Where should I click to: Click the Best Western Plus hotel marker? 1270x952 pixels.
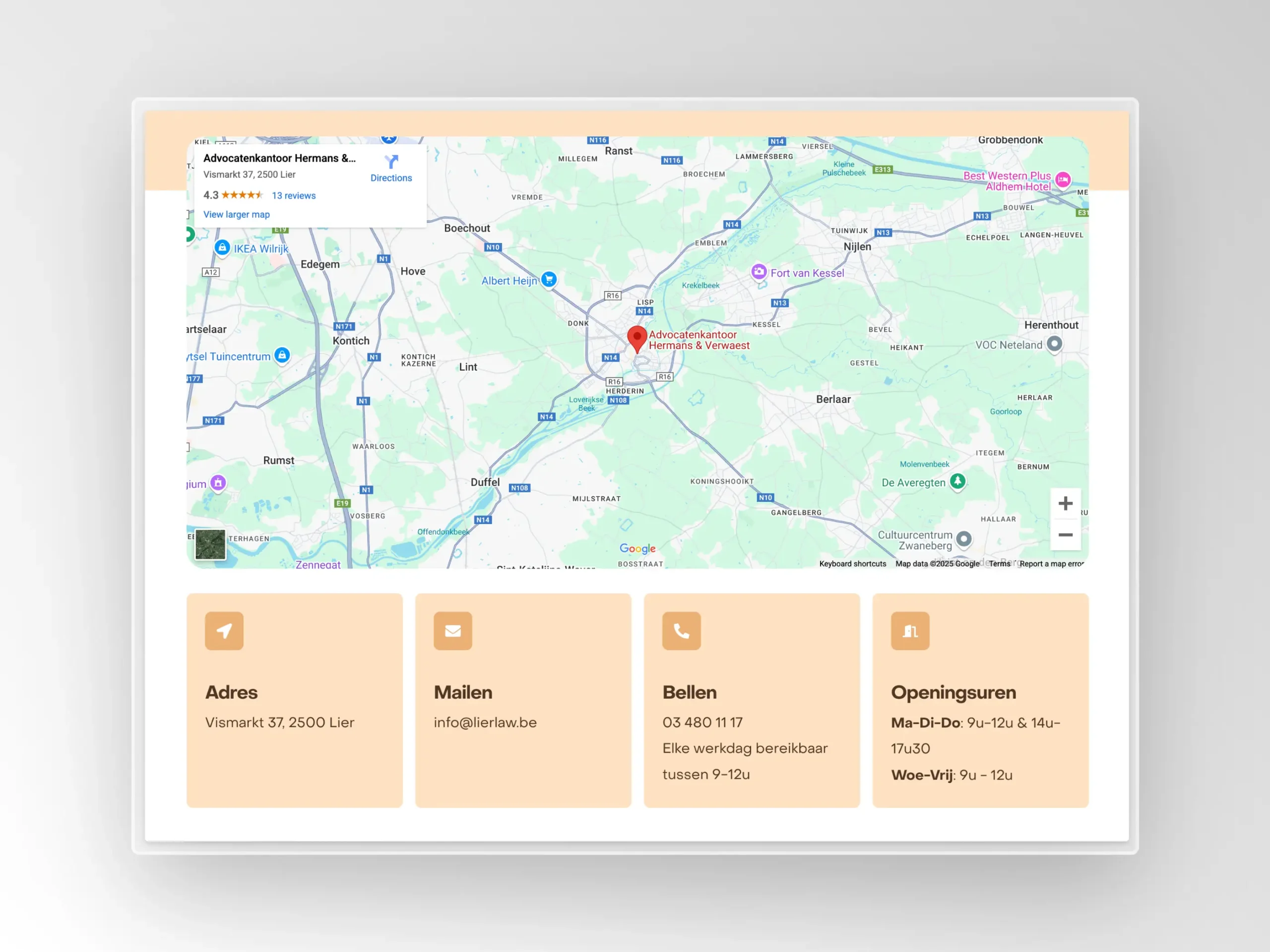(x=1063, y=179)
